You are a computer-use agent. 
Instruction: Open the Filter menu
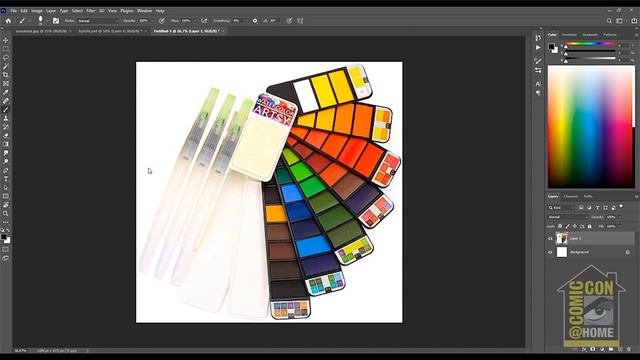click(x=91, y=11)
